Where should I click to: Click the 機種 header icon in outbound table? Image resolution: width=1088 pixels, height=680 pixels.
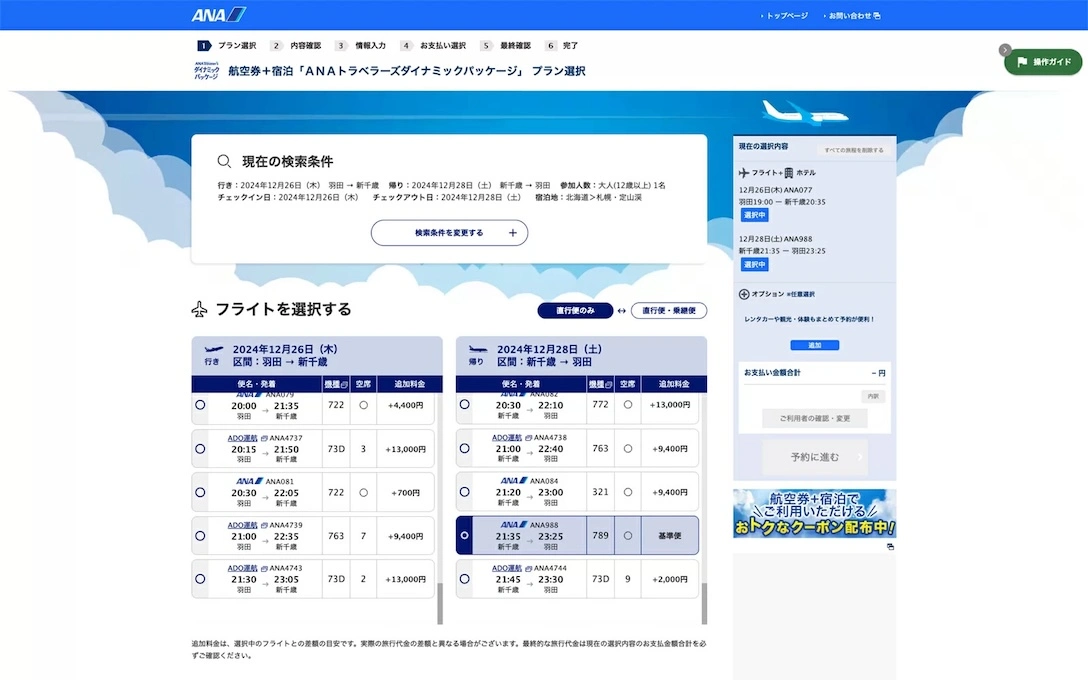pyautogui.click(x=344, y=384)
